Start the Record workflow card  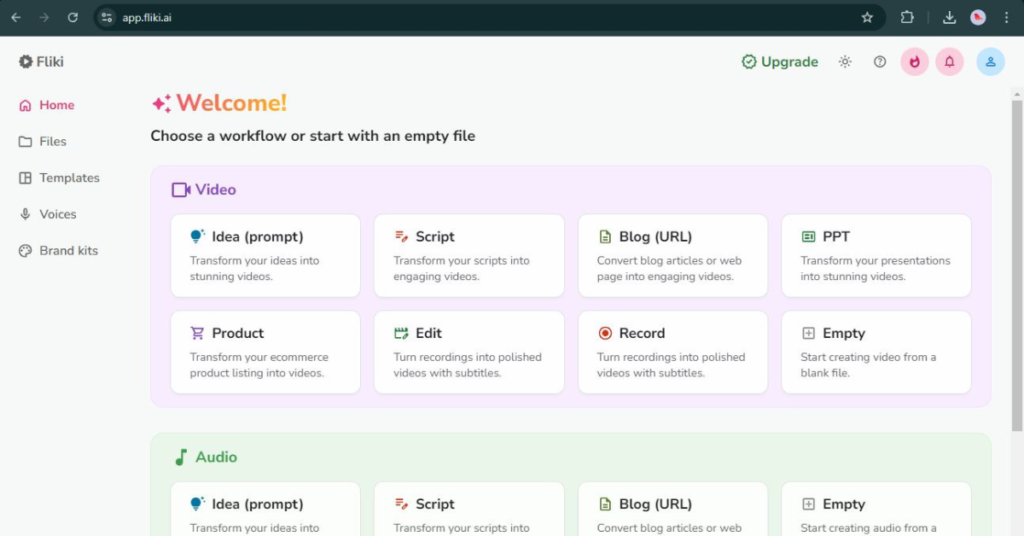[x=673, y=353]
